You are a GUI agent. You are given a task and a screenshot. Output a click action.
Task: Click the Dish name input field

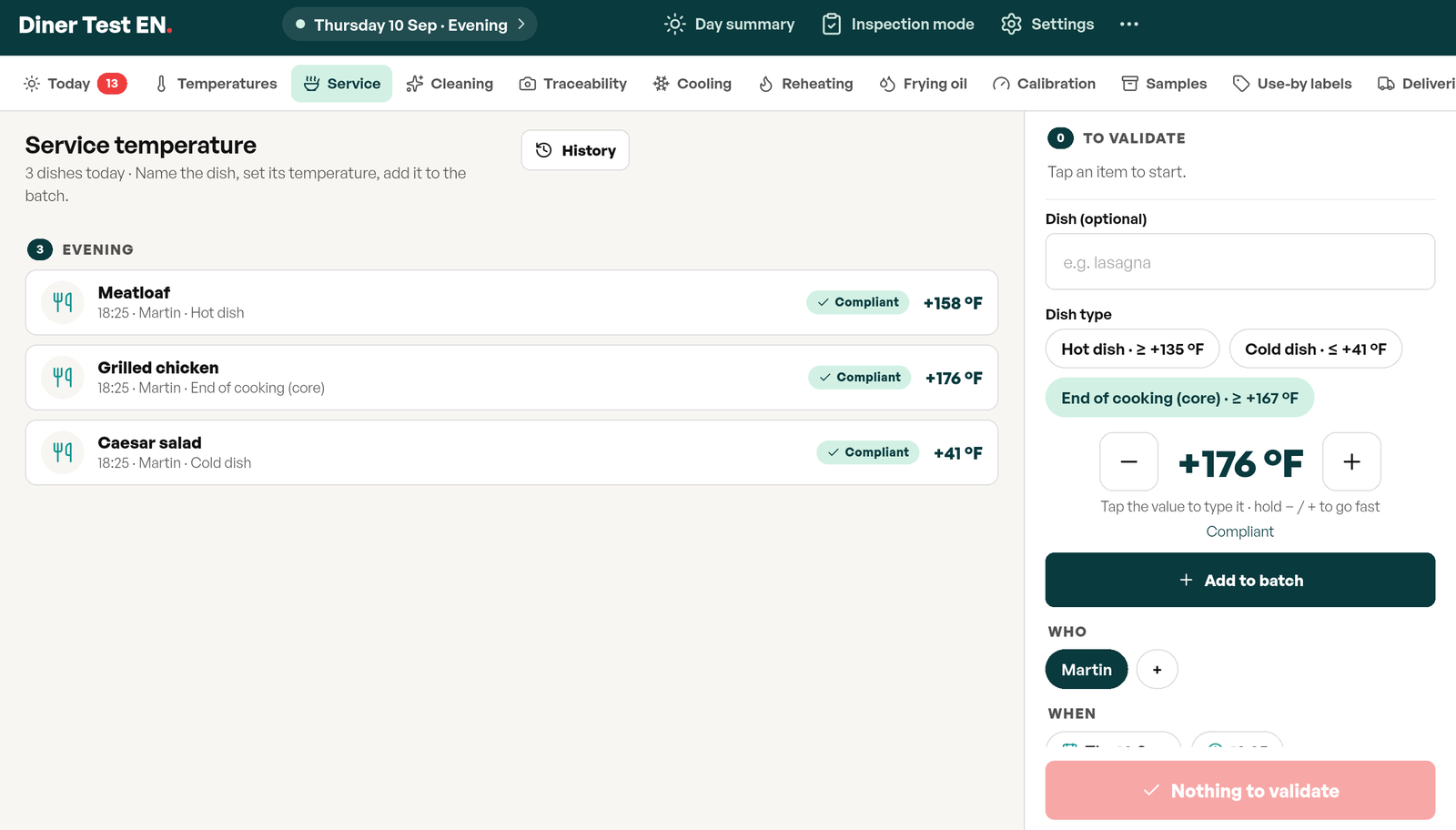[x=1240, y=262]
